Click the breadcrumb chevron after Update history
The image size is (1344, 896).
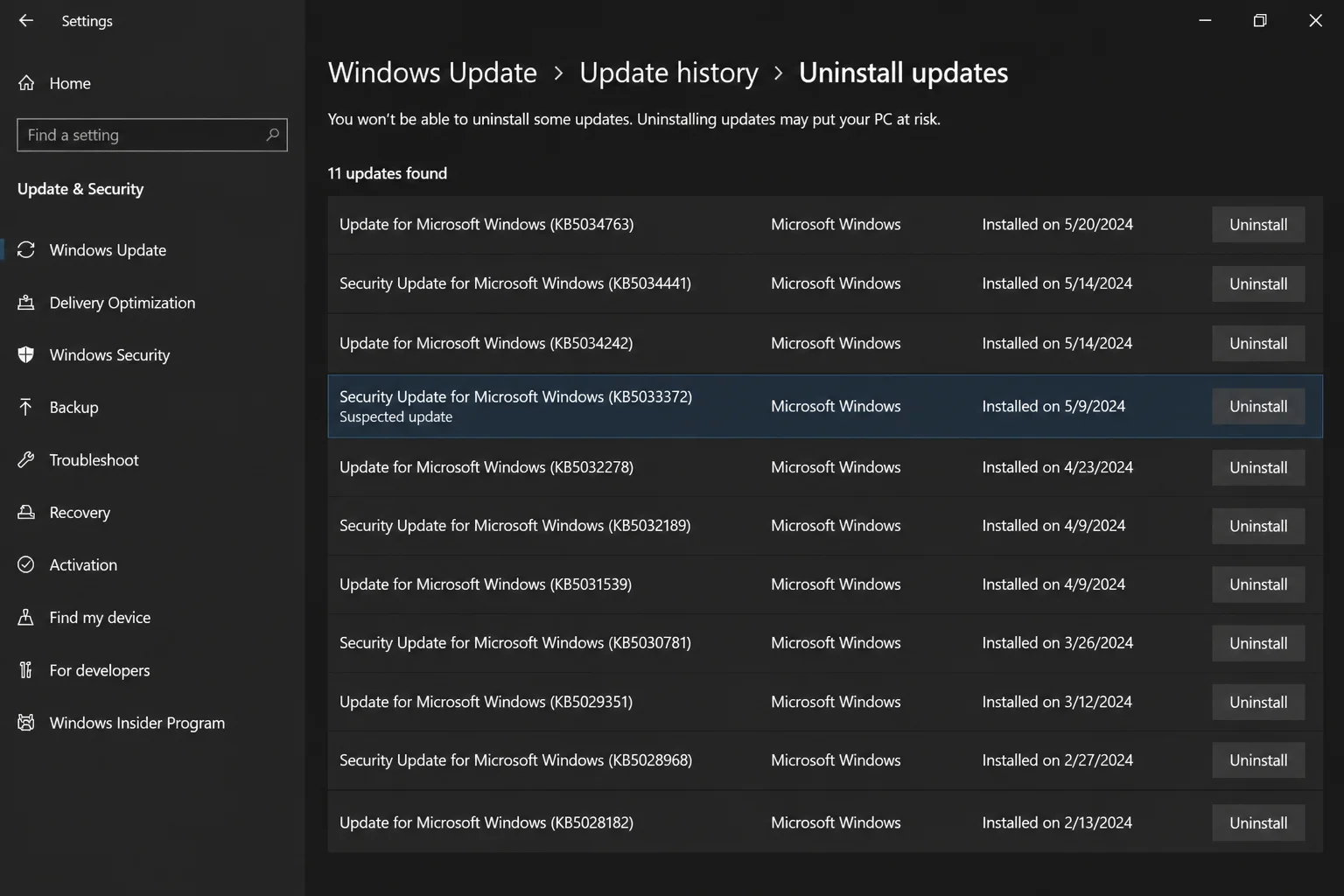778,73
